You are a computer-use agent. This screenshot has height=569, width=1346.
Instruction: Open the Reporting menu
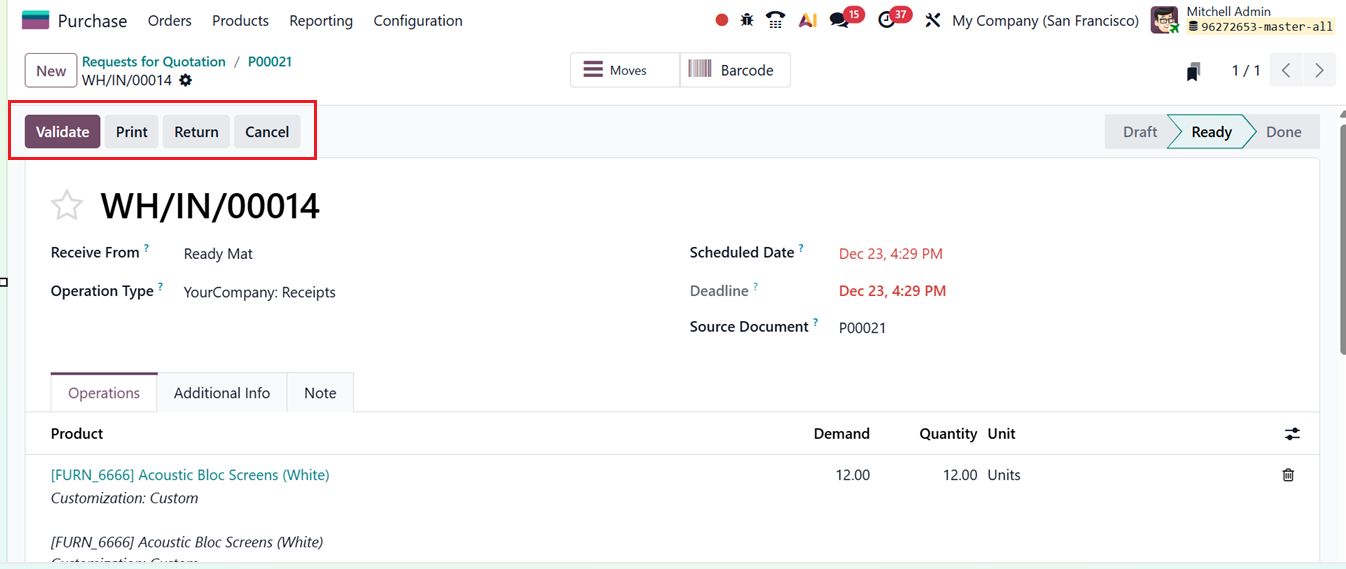[321, 20]
